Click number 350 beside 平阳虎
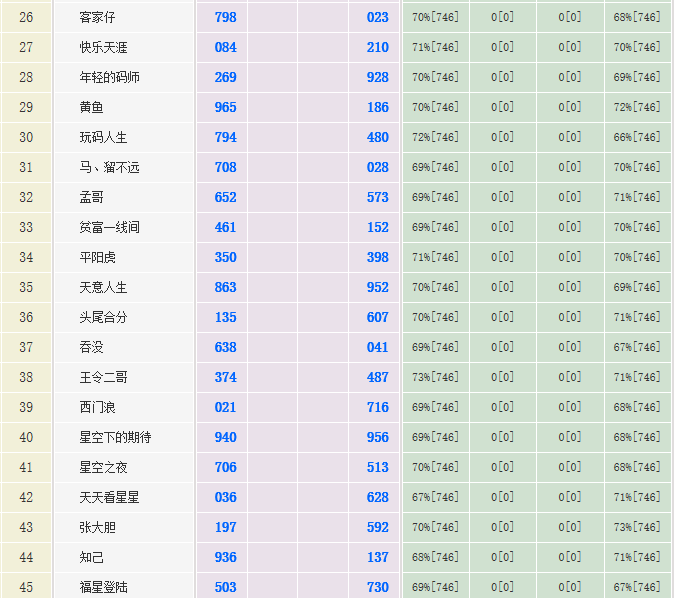The width and height of the screenshot is (675, 598). [226, 257]
